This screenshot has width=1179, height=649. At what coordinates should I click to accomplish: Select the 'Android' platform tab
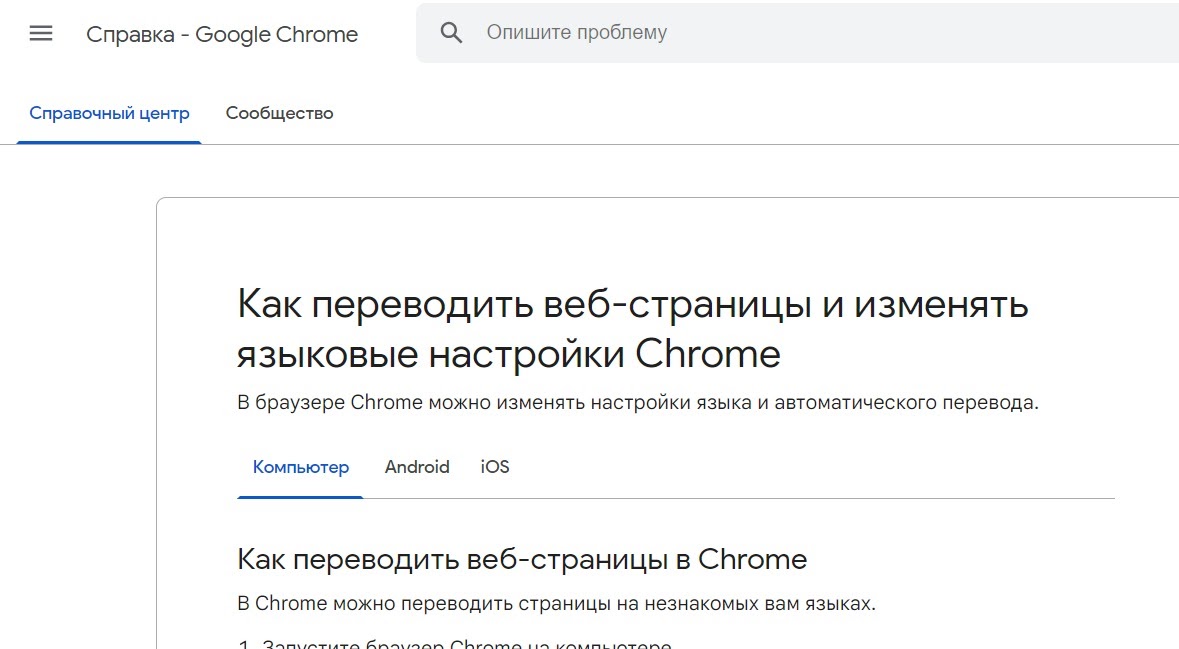417,467
